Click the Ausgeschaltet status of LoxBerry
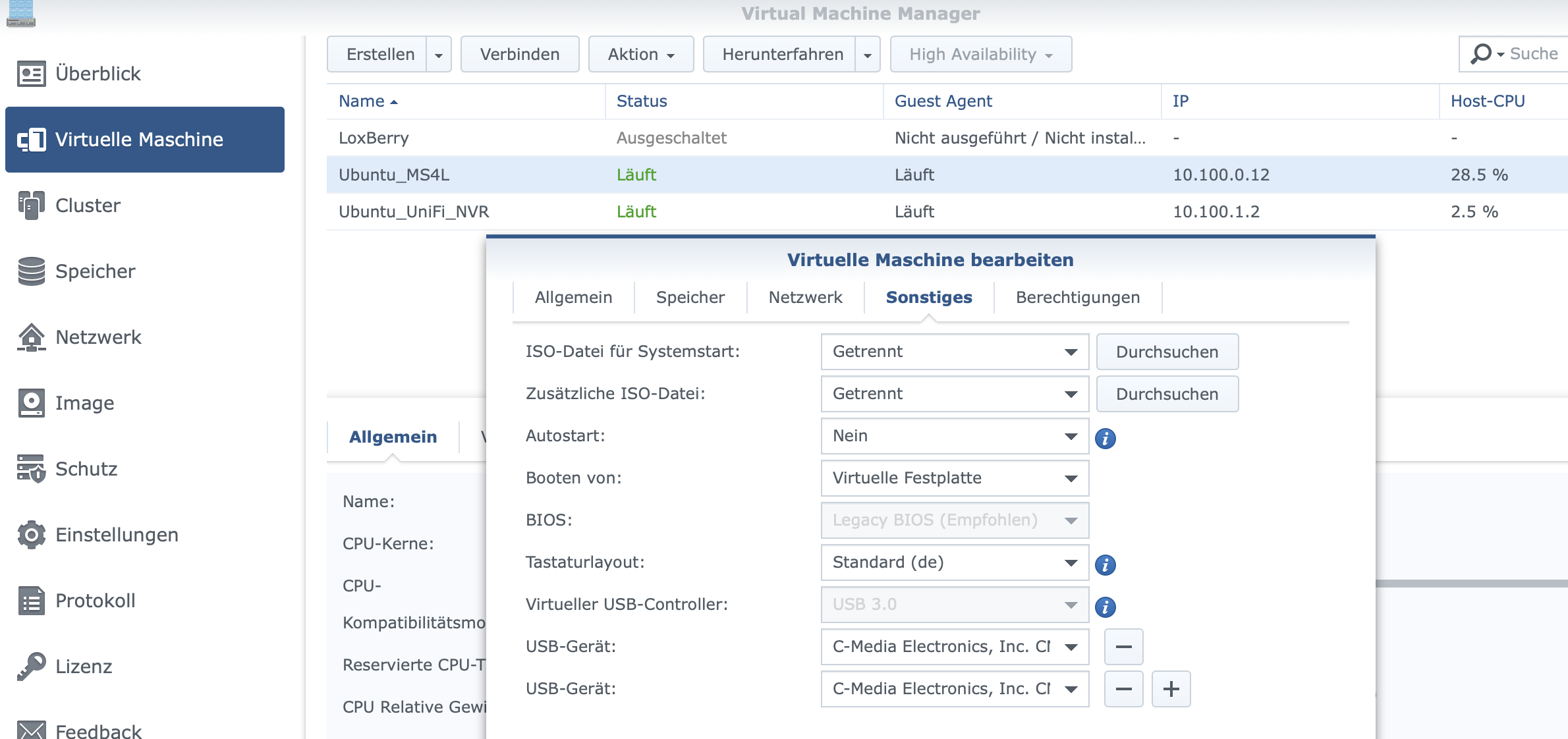1568x739 pixels. coord(671,138)
